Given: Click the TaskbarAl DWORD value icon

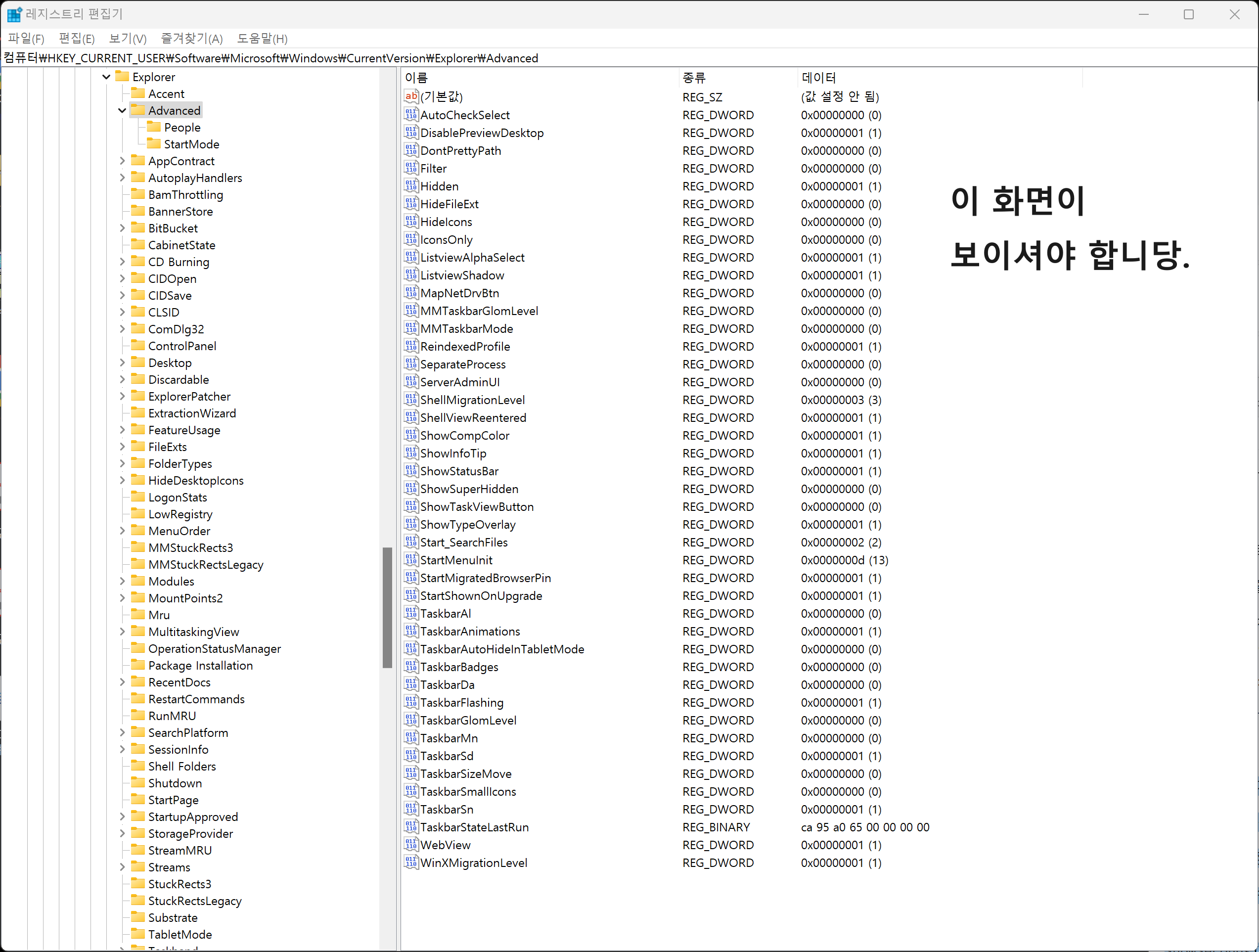Looking at the screenshot, I should 411,613.
